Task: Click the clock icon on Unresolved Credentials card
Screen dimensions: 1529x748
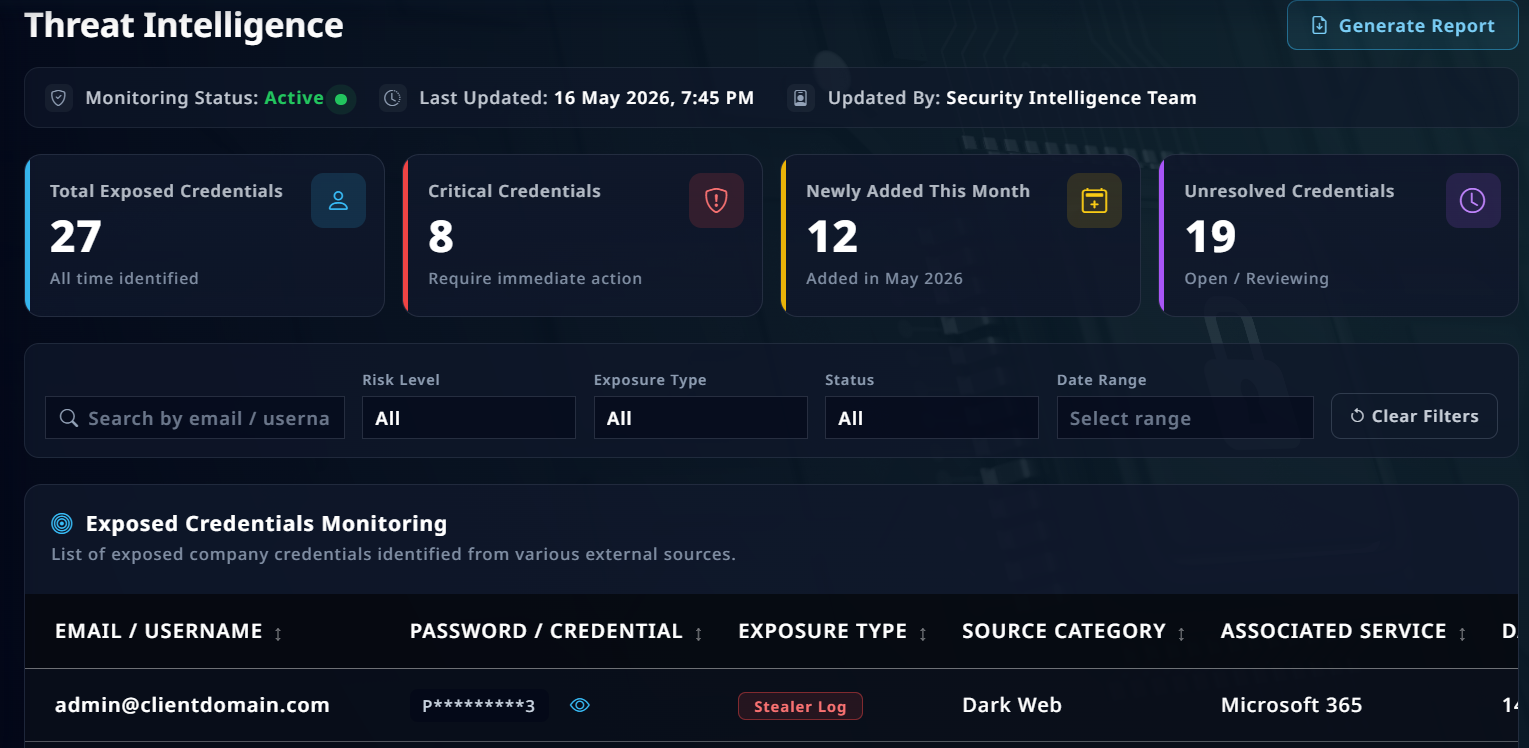Action: pos(1473,200)
